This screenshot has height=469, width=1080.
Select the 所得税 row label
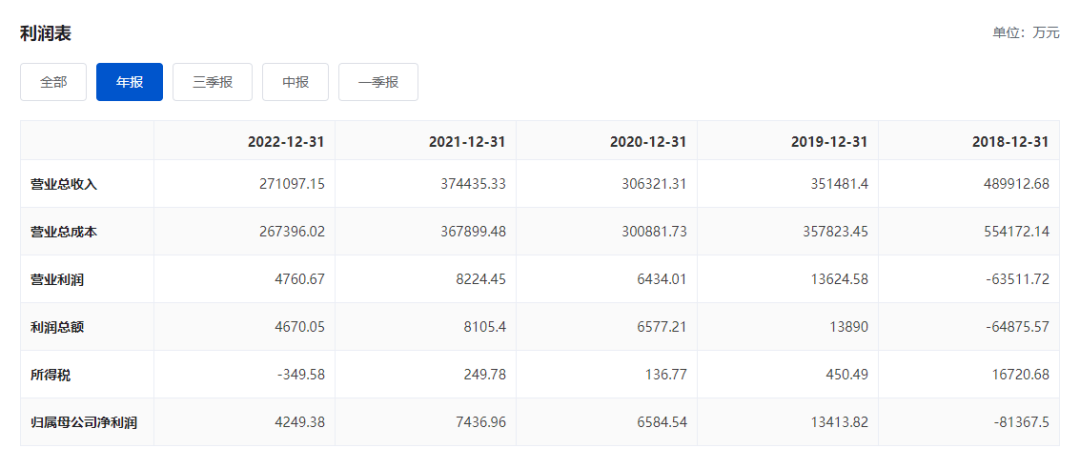[x=51, y=375]
